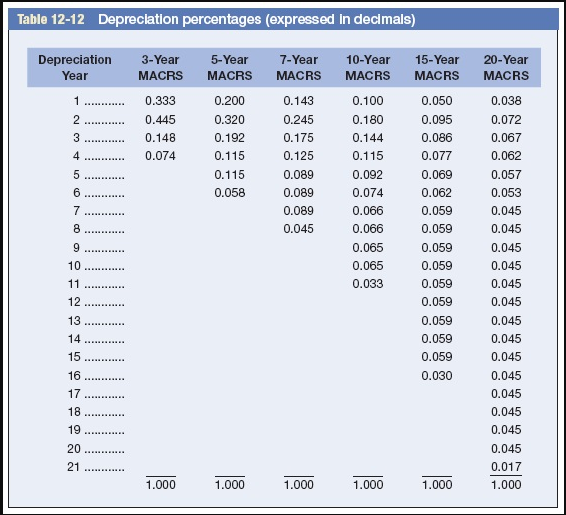Click the 0.057 value in 20-Year MACRS
This screenshot has width=566, height=515.
pos(506,175)
